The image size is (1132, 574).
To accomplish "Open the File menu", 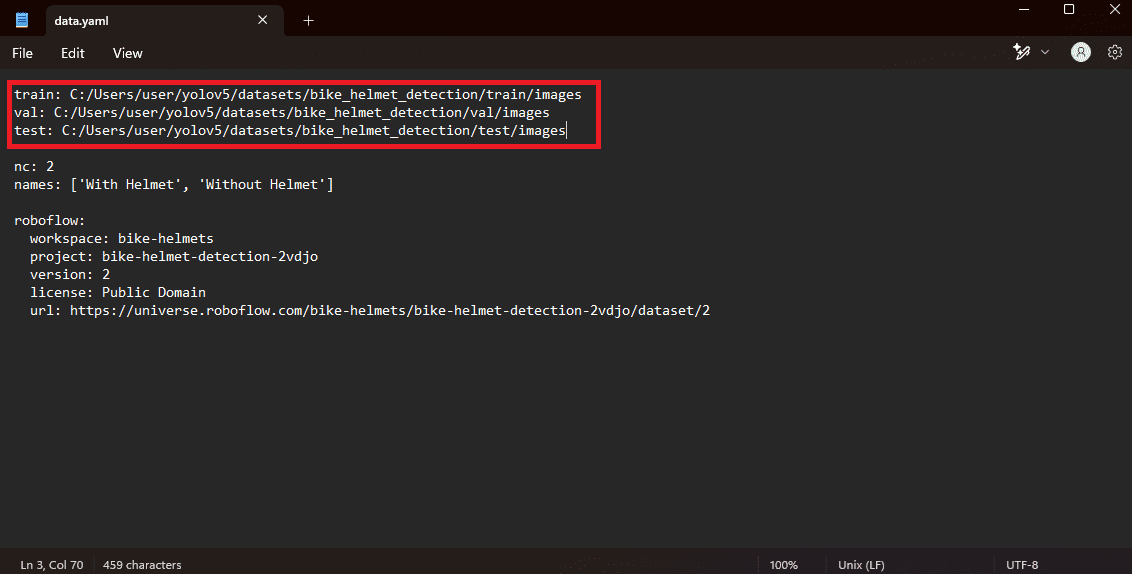I will pyautogui.click(x=22, y=53).
